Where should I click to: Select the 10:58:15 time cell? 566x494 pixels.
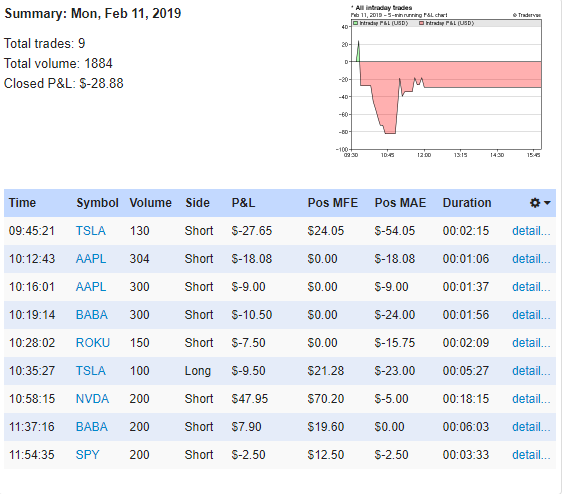point(32,399)
